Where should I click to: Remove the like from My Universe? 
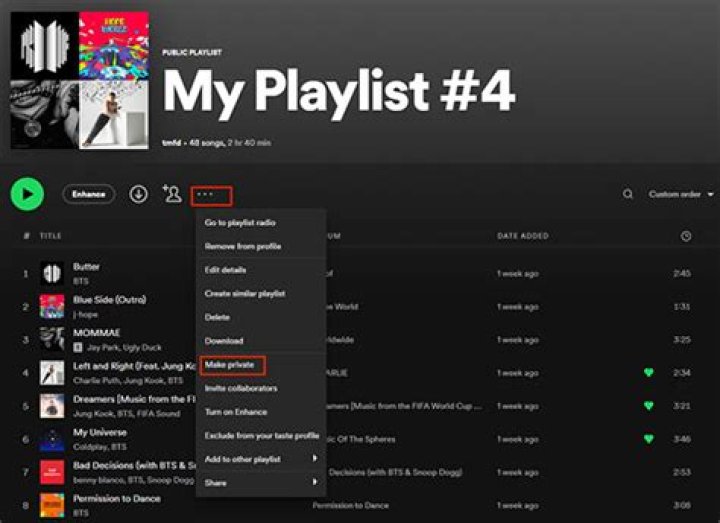coord(648,439)
